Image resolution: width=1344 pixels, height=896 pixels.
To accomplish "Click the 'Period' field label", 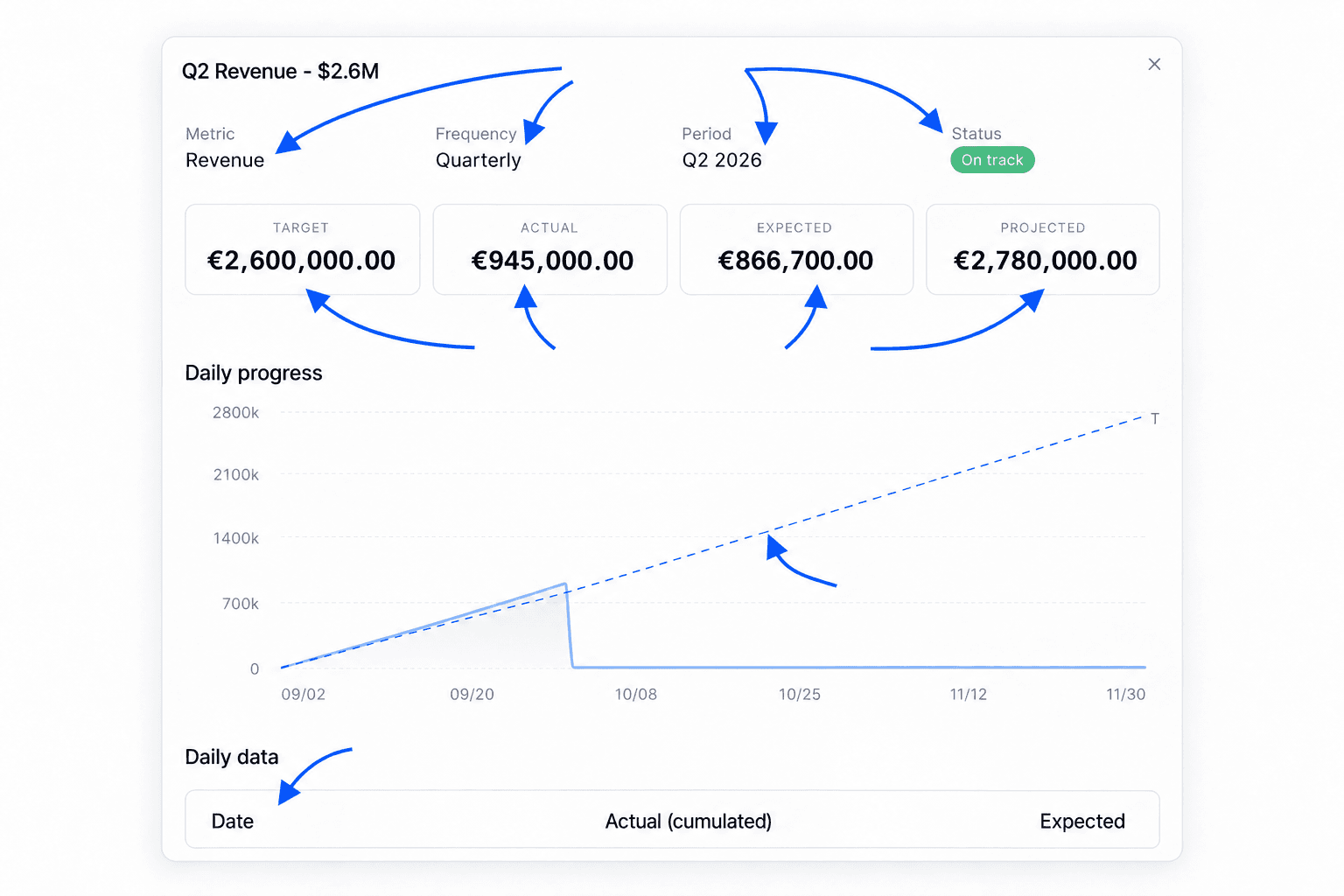I will [x=706, y=134].
